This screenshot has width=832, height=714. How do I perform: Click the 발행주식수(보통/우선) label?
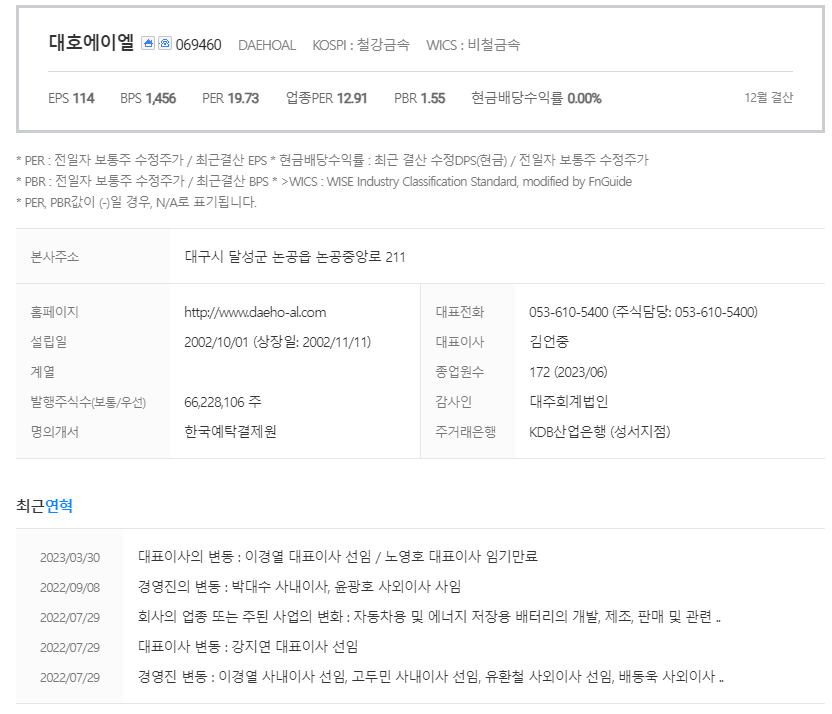[88, 402]
